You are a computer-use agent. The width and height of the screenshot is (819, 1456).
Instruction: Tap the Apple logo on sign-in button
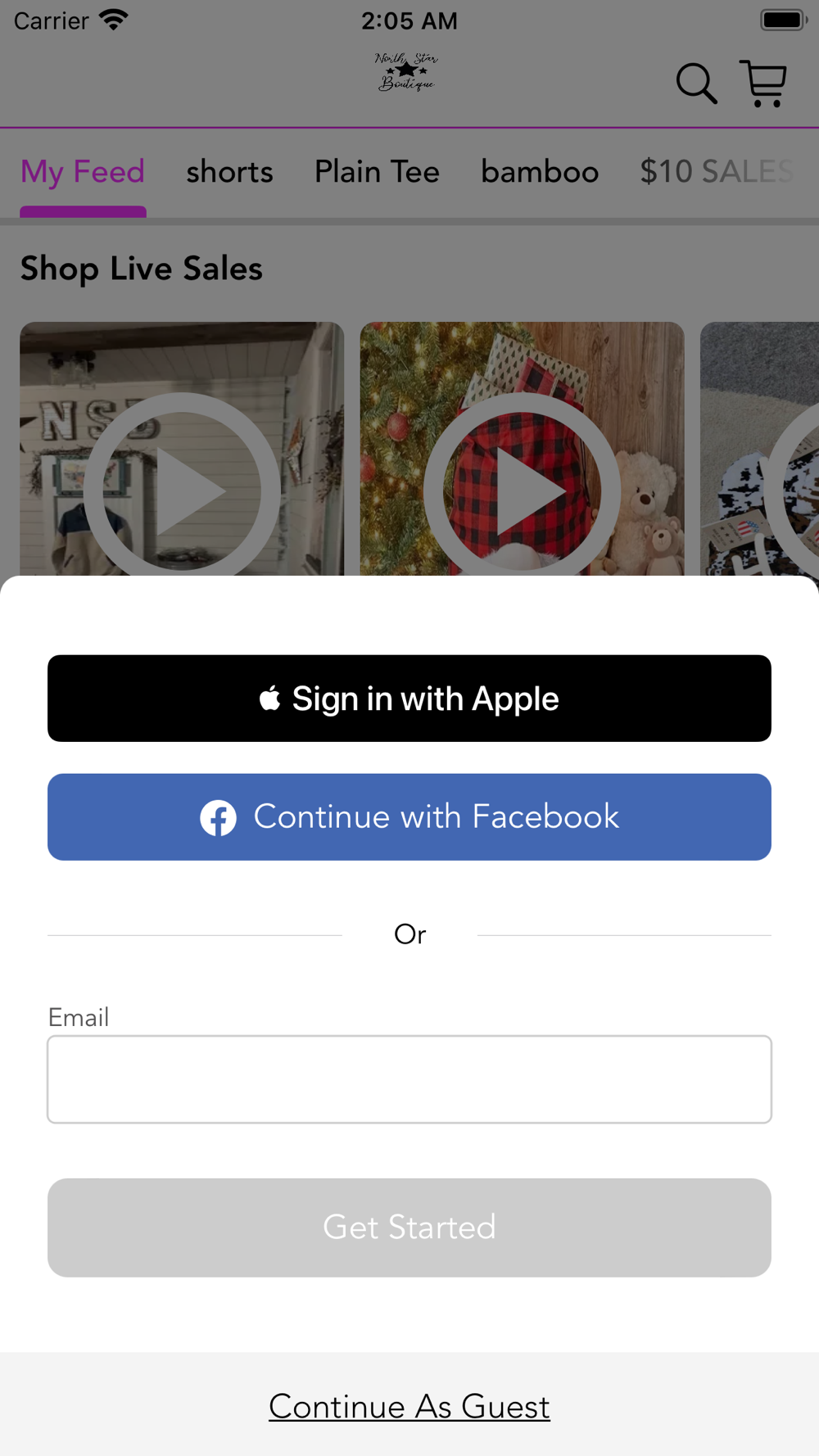tap(269, 698)
